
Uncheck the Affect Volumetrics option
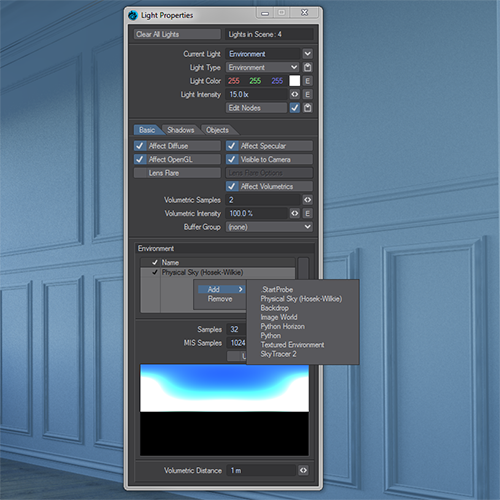tap(231, 186)
